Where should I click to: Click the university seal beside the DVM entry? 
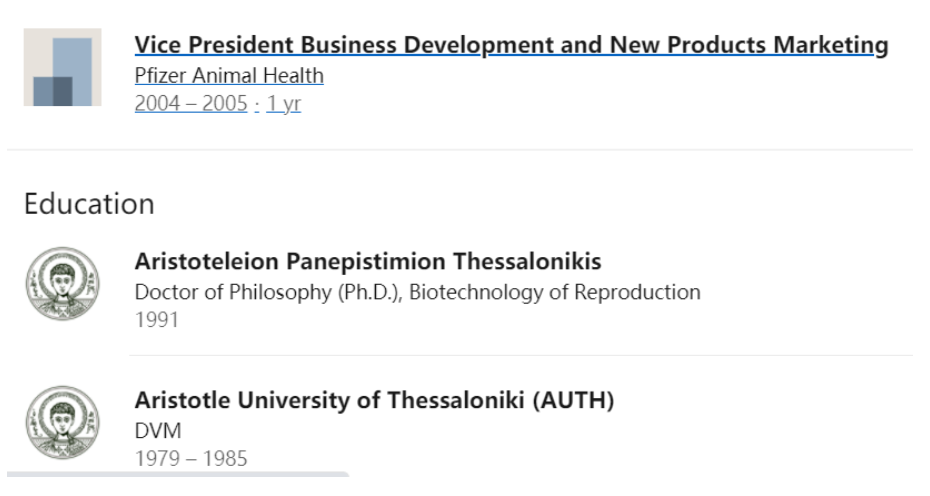tap(62, 422)
